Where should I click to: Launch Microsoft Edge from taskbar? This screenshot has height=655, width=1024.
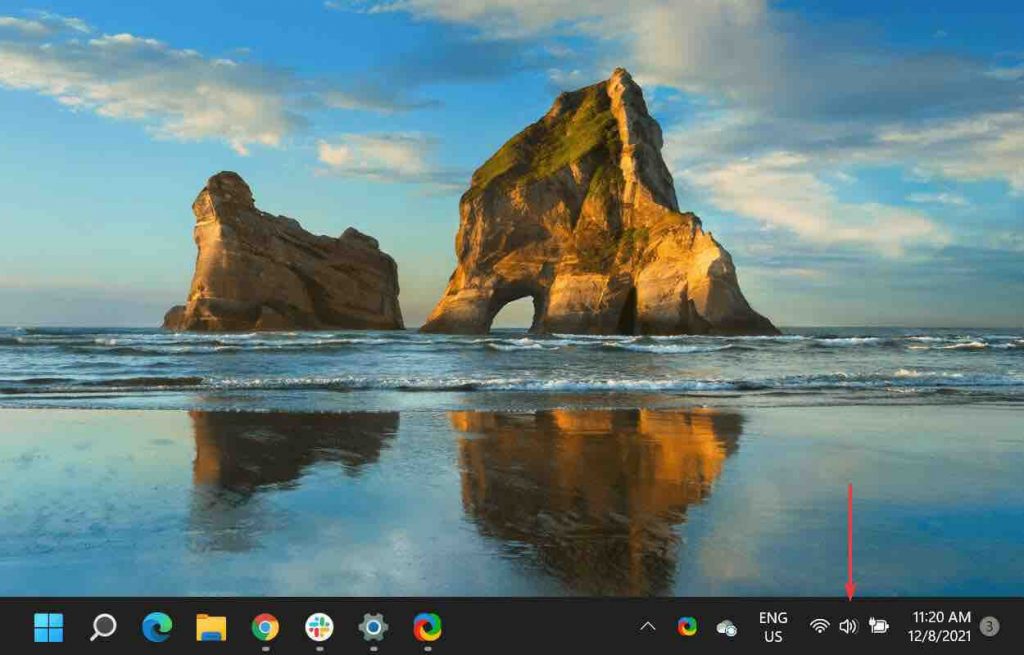[x=157, y=627]
